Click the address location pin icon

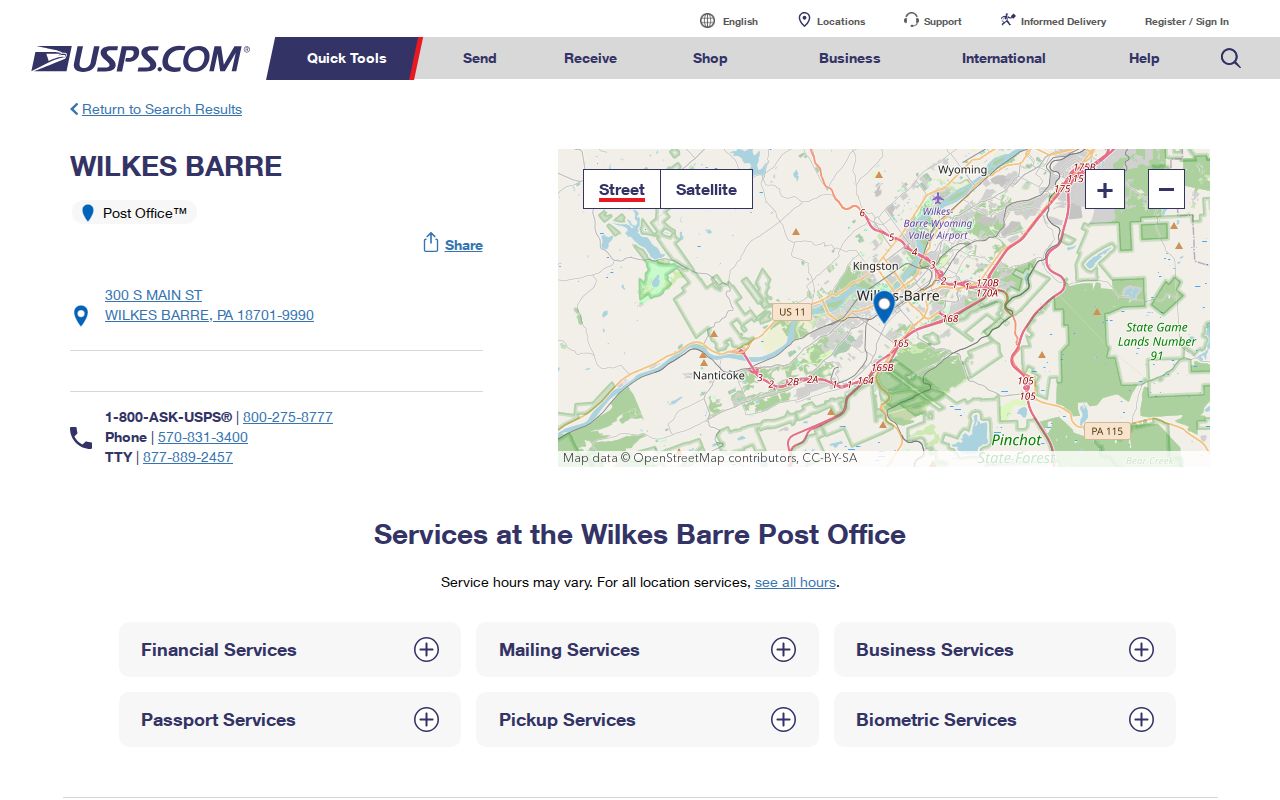[81, 316]
